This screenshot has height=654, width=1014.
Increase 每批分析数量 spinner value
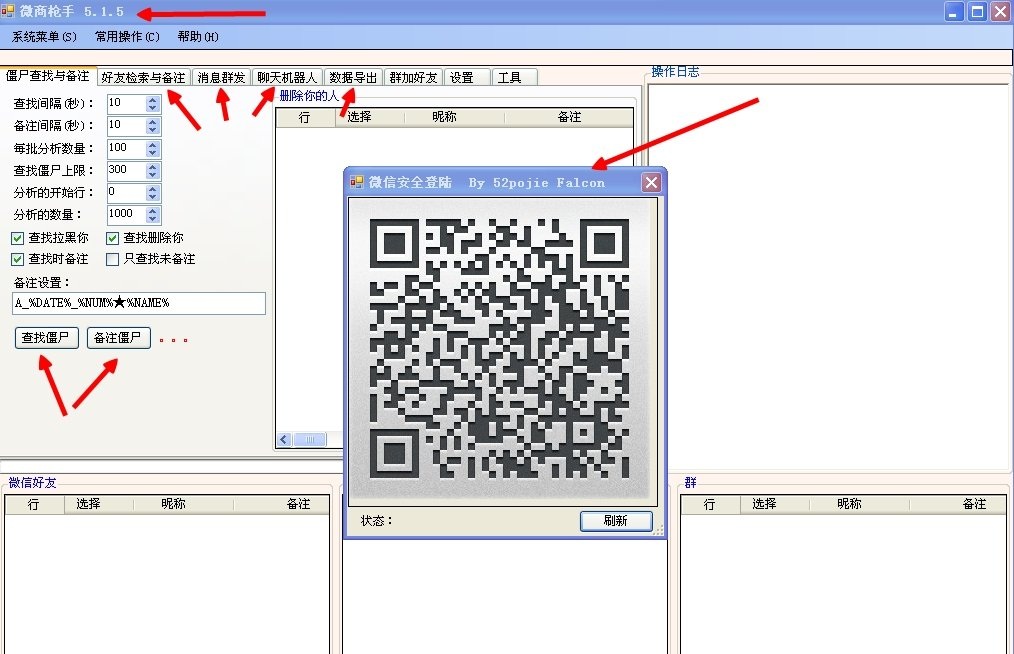pos(153,145)
